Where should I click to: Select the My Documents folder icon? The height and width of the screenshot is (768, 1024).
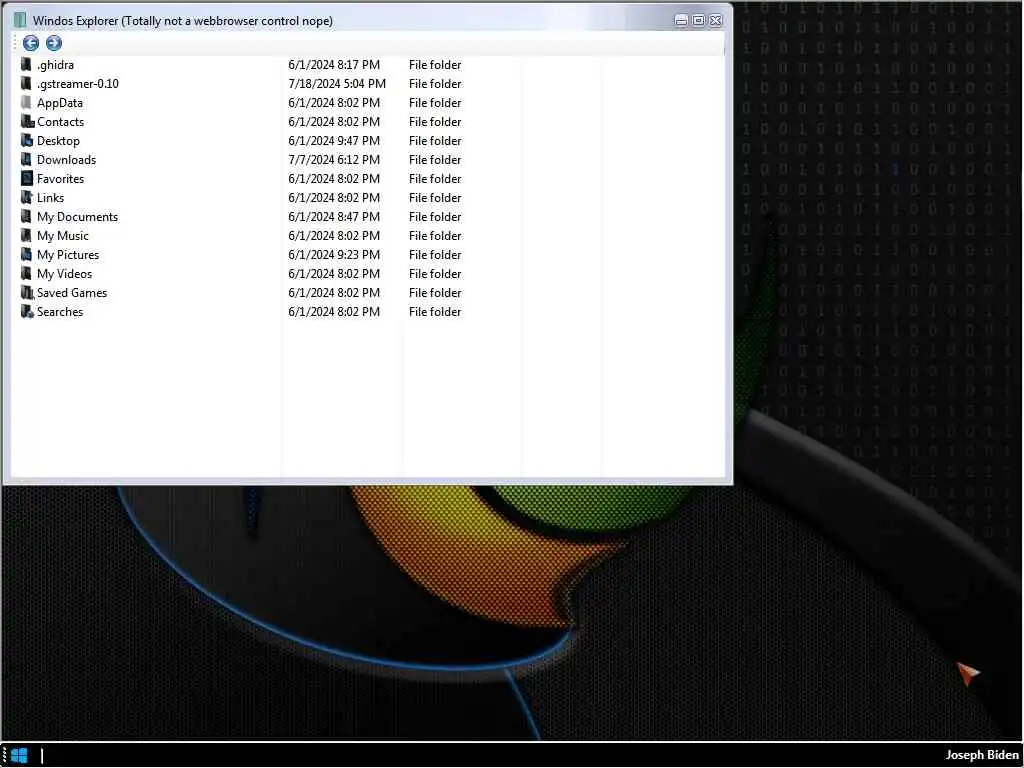(26, 216)
